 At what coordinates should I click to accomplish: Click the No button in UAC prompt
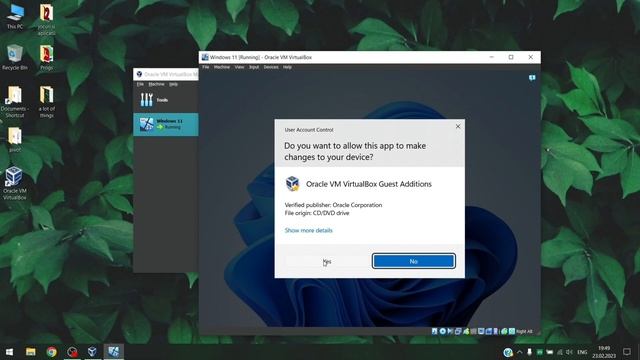click(x=413, y=261)
